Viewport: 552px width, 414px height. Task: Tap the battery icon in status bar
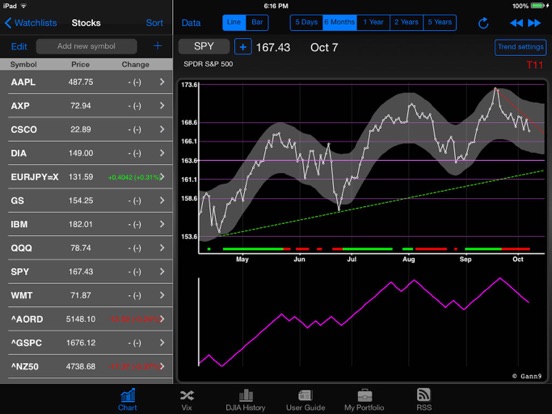[x=538, y=6]
